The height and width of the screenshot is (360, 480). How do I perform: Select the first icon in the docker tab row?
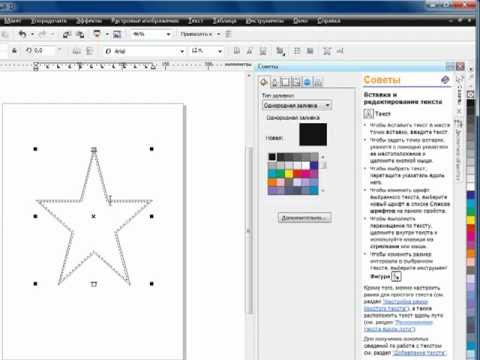[264, 82]
